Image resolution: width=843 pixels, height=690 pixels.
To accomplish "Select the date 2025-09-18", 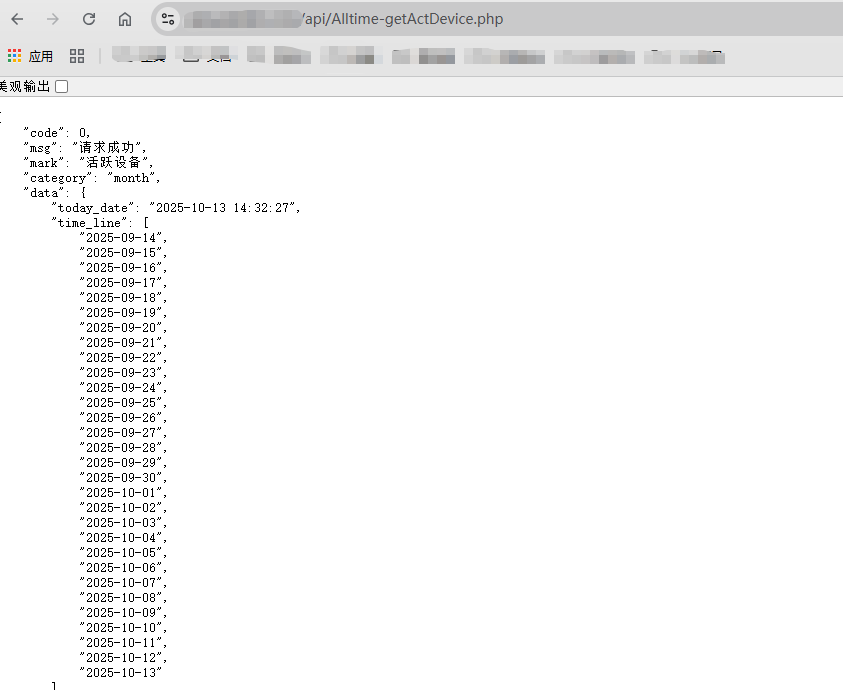I will [120, 298].
